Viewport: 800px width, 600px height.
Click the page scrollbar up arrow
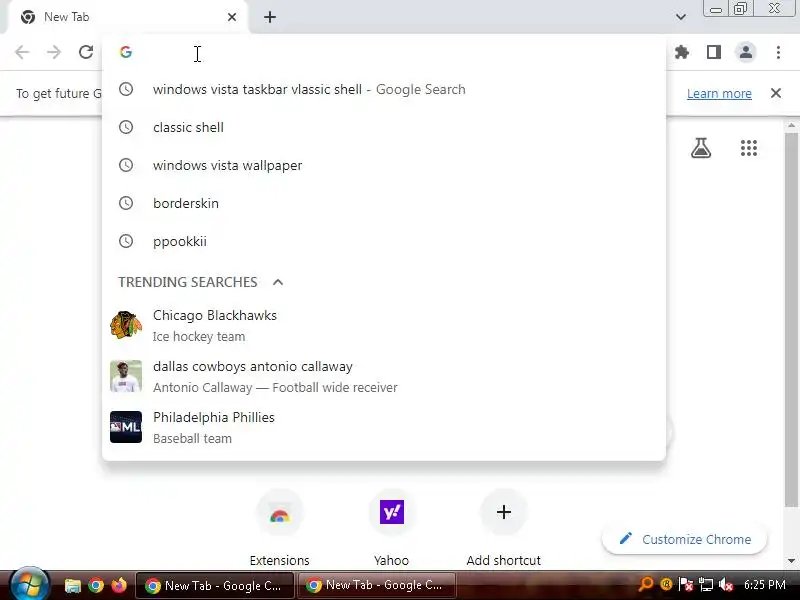[791, 125]
